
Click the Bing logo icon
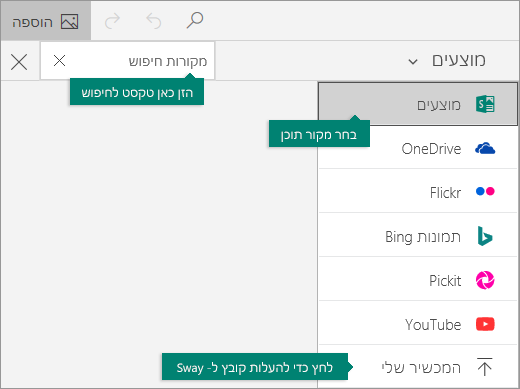tap(484, 236)
